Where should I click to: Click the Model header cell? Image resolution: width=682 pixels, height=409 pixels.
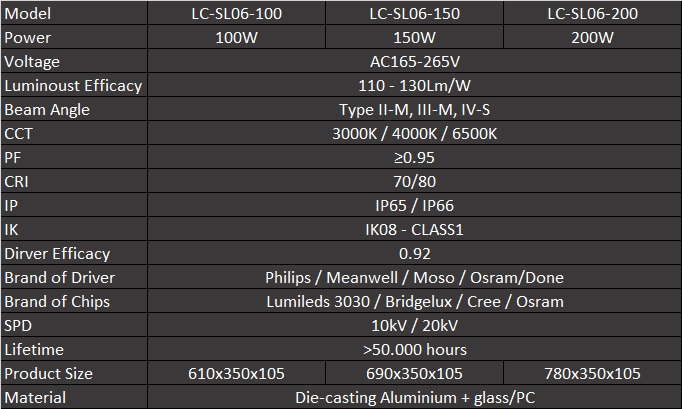pos(74,14)
